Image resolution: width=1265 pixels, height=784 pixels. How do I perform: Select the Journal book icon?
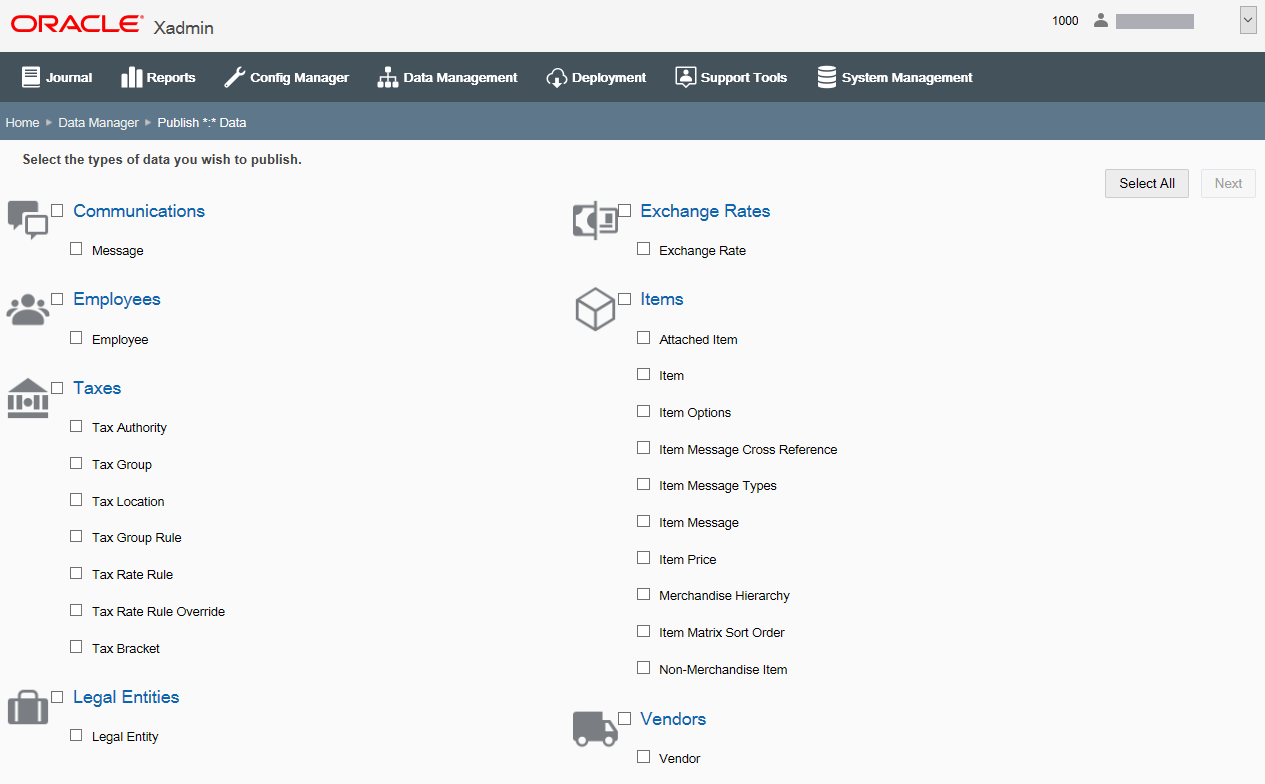pos(30,76)
